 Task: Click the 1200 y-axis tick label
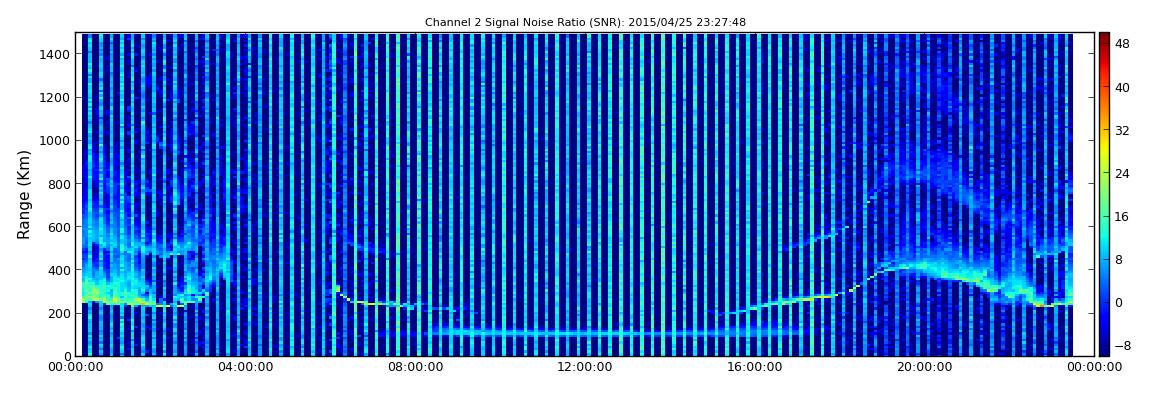(x=56, y=98)
